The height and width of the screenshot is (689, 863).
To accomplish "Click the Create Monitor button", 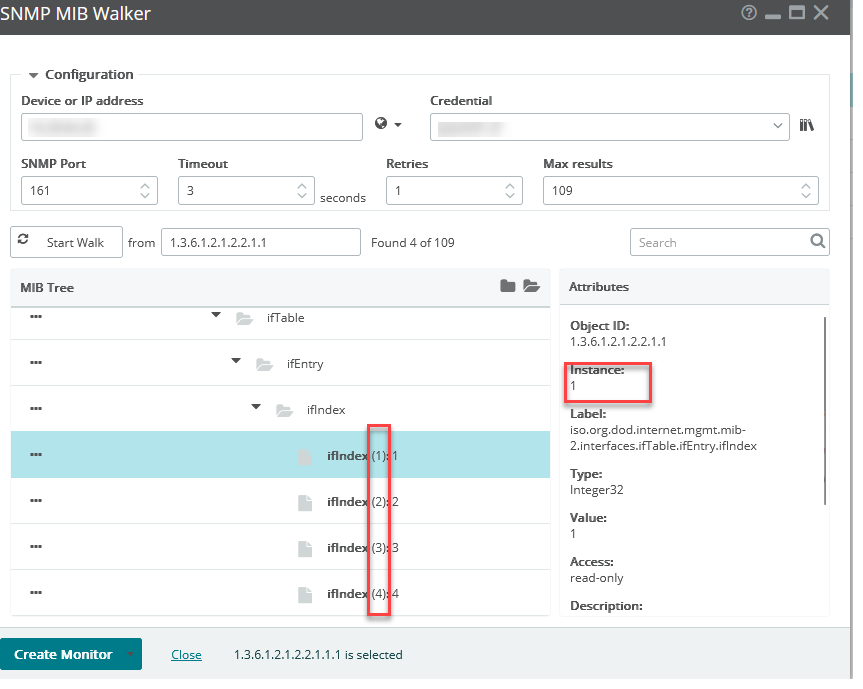I will point(65,654).
